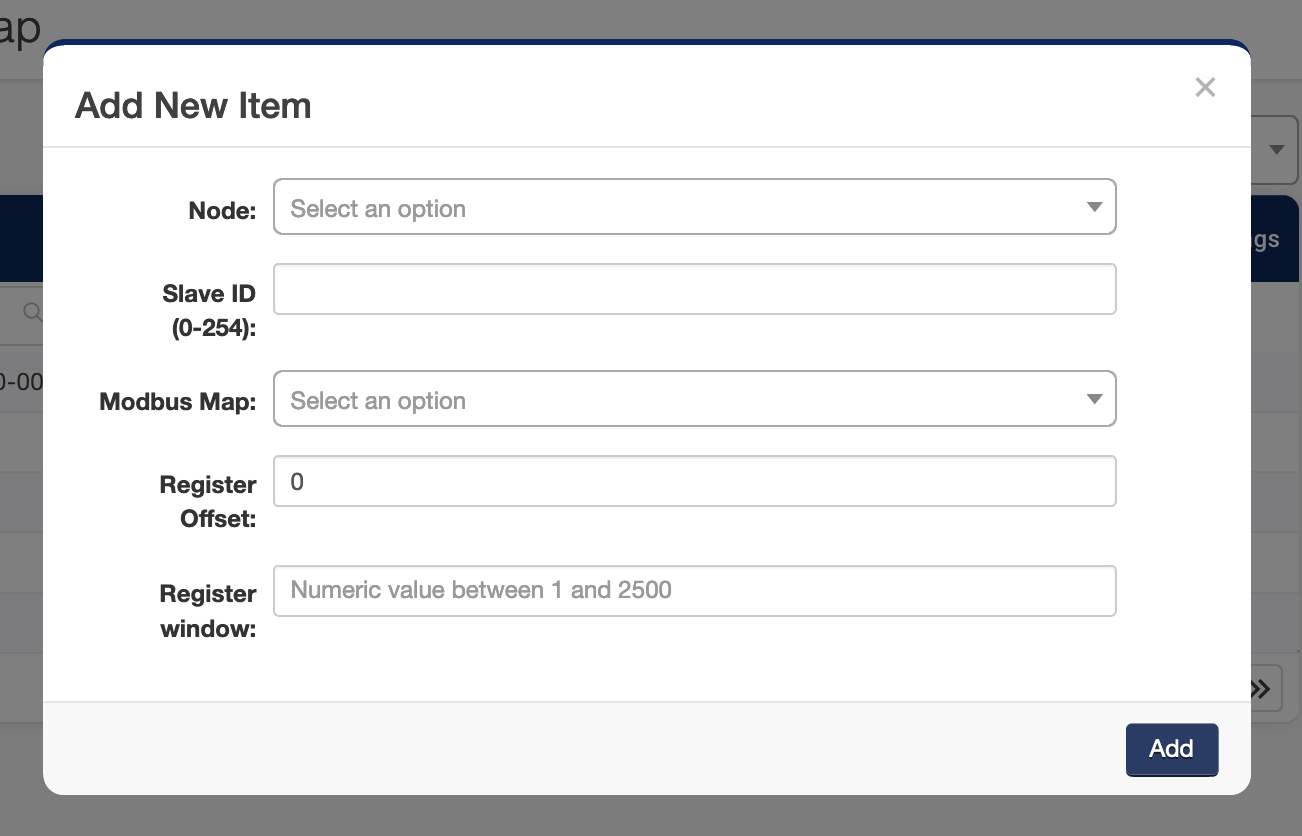Click the search magnifier icon
The image size is (1302, 836).
(31, 313)
